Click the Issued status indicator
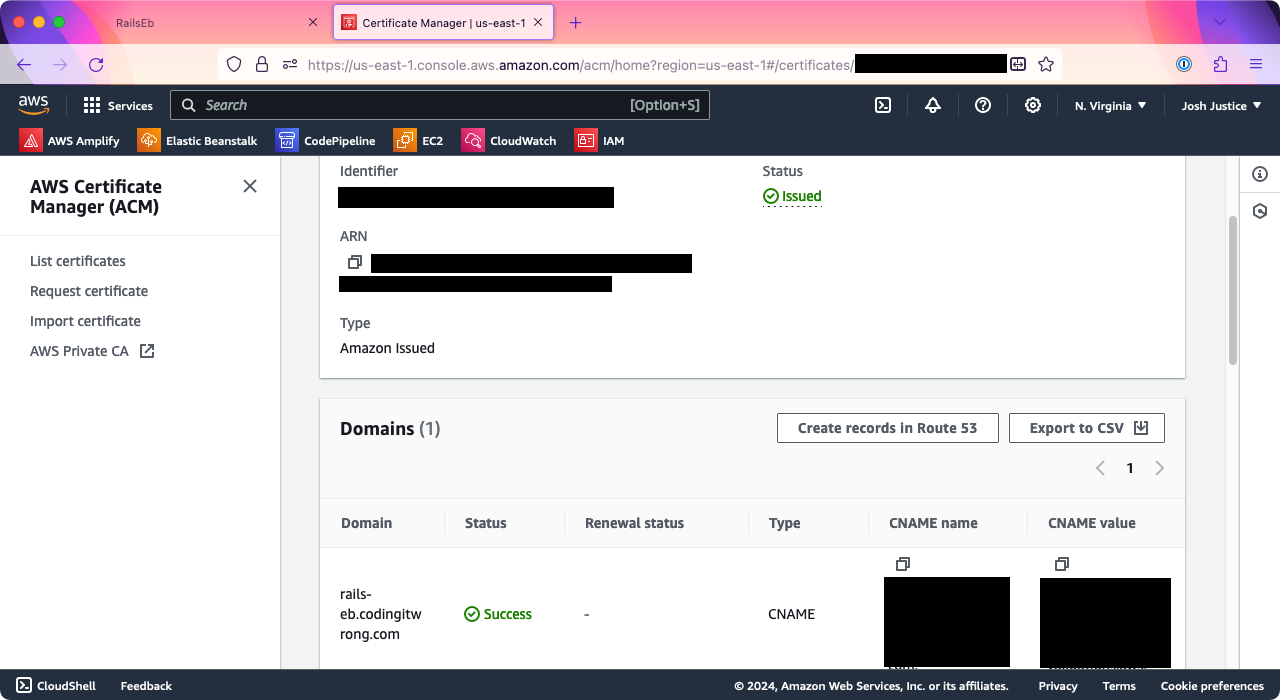This screenshot has width=1280, height=700. tap(792, 196)
